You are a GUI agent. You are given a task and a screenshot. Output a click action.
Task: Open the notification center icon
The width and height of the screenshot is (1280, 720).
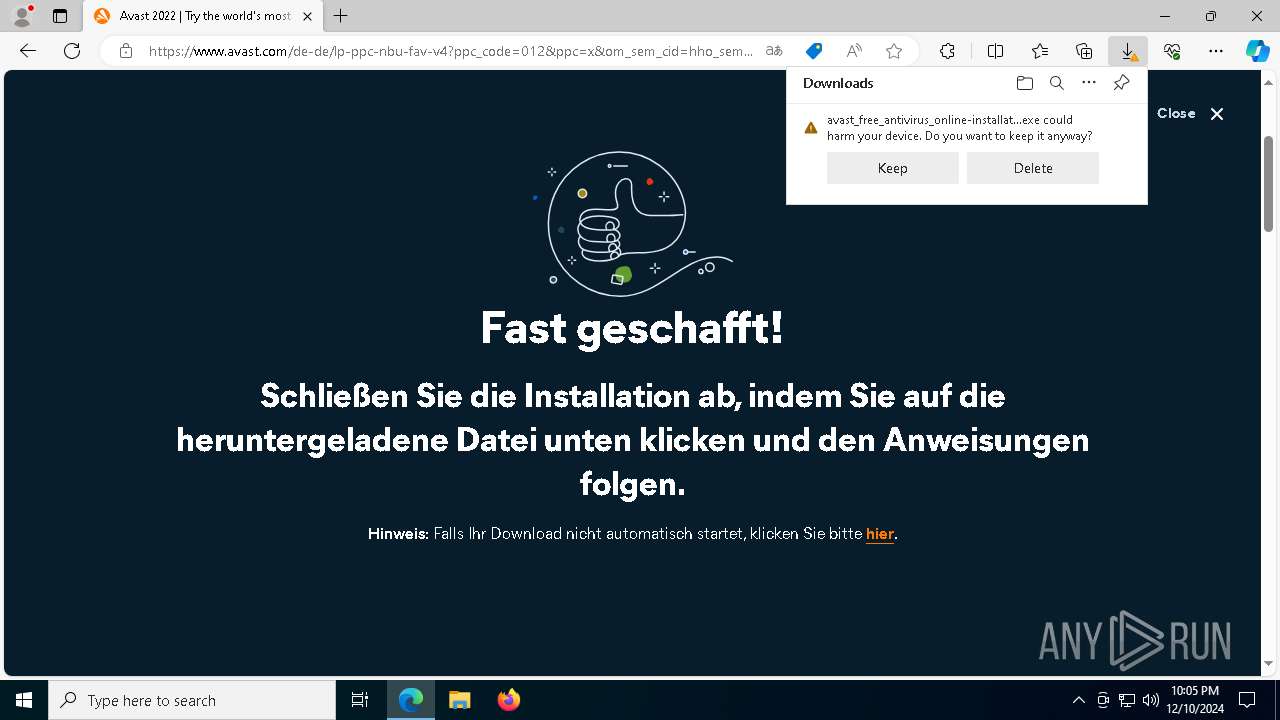tap(1247, 700)
